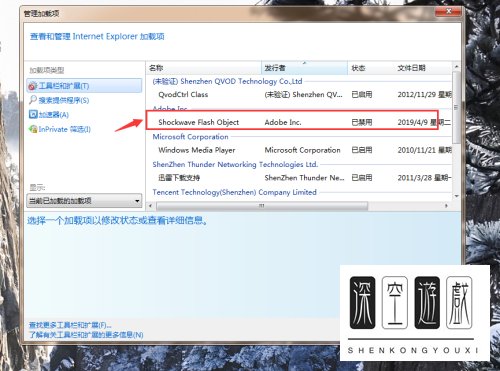Select the 迅雷下载支持 add-on row
500x371 pixels.
pos(299,178)
